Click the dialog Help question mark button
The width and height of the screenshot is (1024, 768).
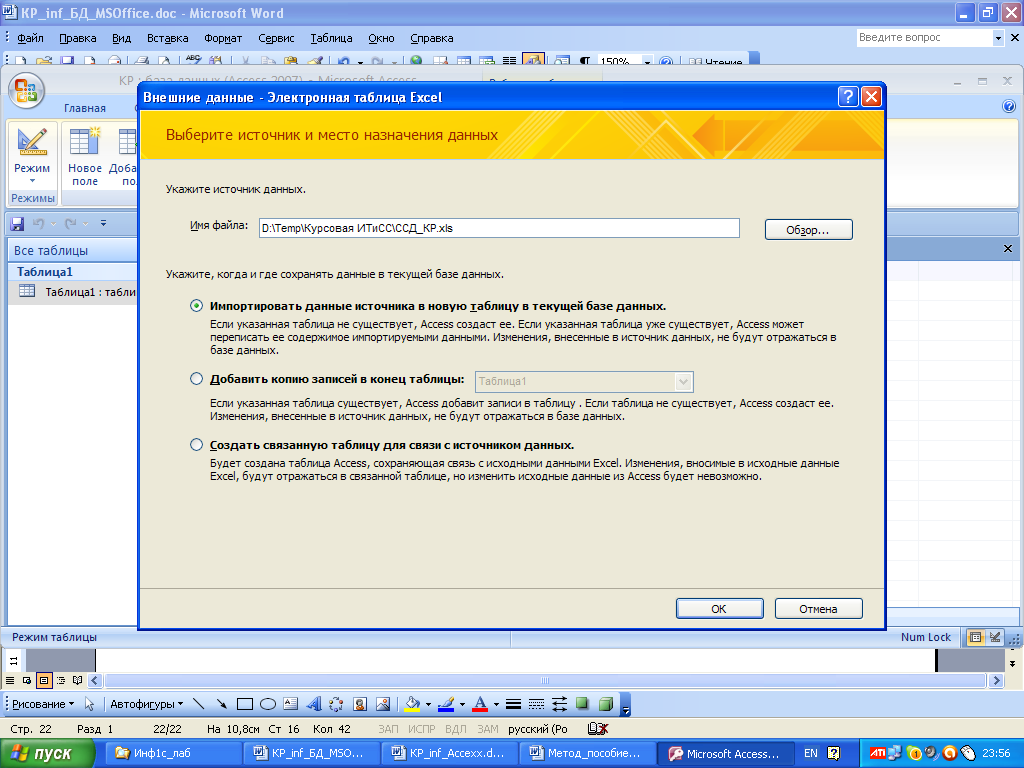[848, 97]
